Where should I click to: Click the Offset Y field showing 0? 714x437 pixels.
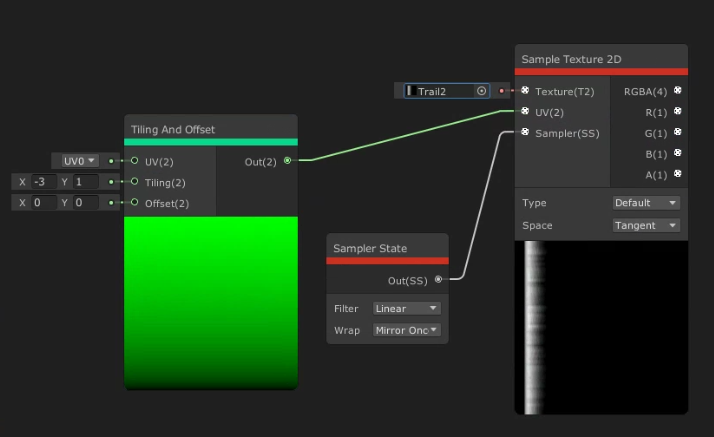coord(86,203)
